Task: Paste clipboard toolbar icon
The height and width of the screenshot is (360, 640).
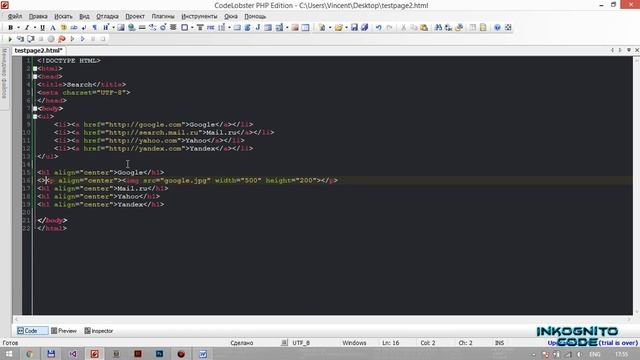Action: 424,27
